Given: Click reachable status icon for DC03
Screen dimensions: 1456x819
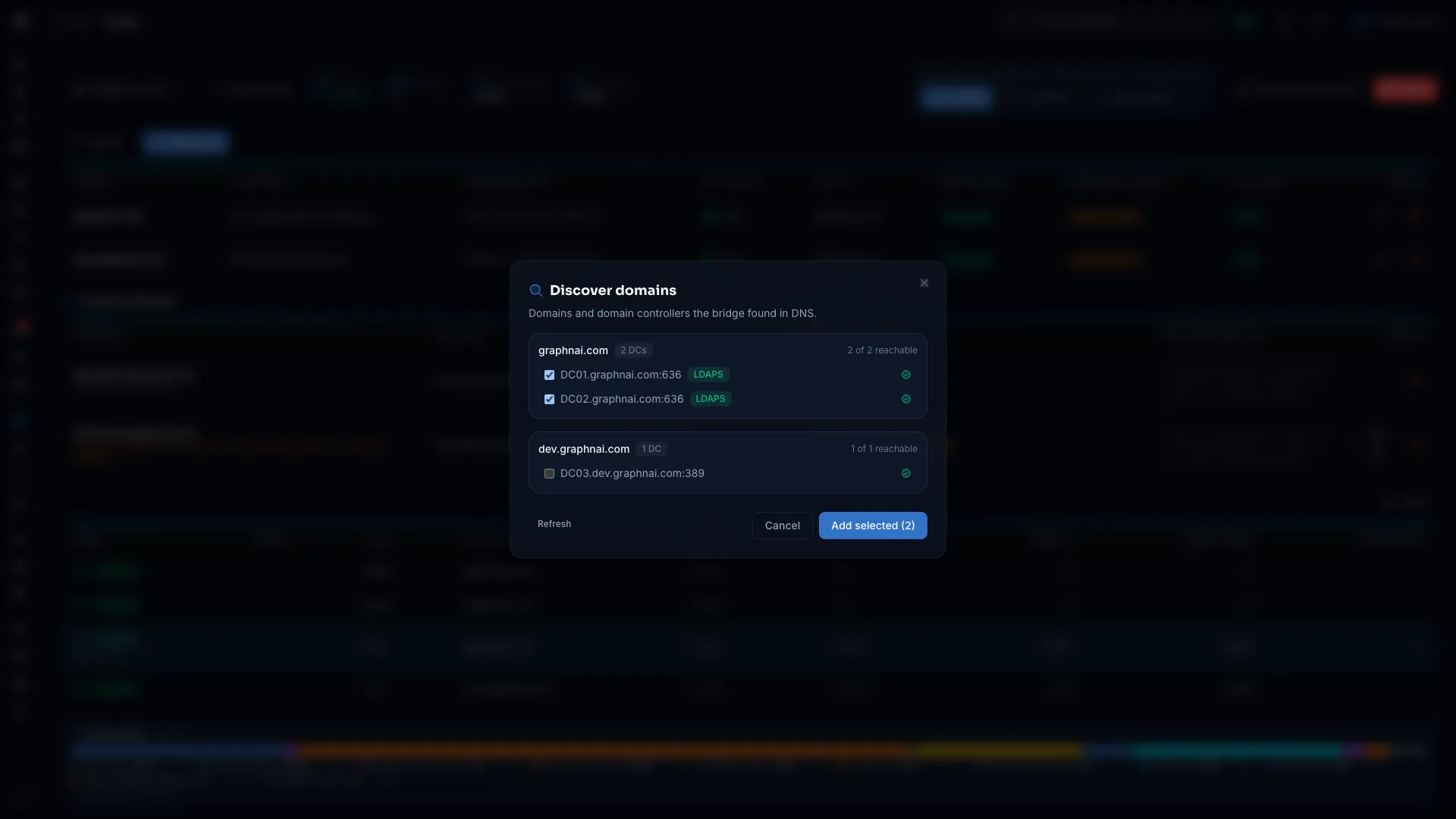Looking at the screenshot, I should tap(905, 473).
